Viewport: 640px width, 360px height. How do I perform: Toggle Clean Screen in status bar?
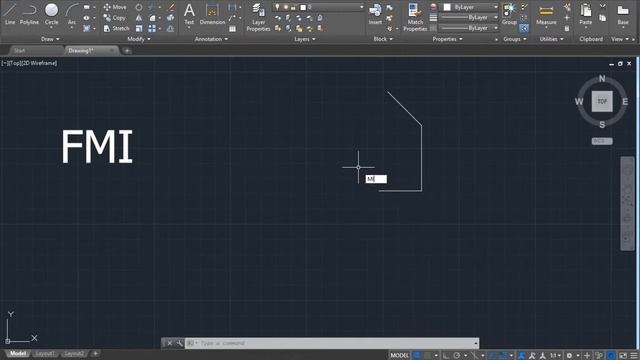(623, 356)
